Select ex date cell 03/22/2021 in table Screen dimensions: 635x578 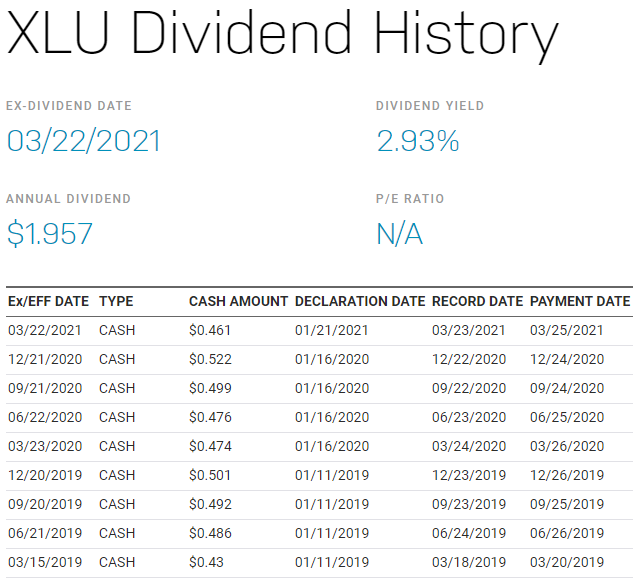45,331
